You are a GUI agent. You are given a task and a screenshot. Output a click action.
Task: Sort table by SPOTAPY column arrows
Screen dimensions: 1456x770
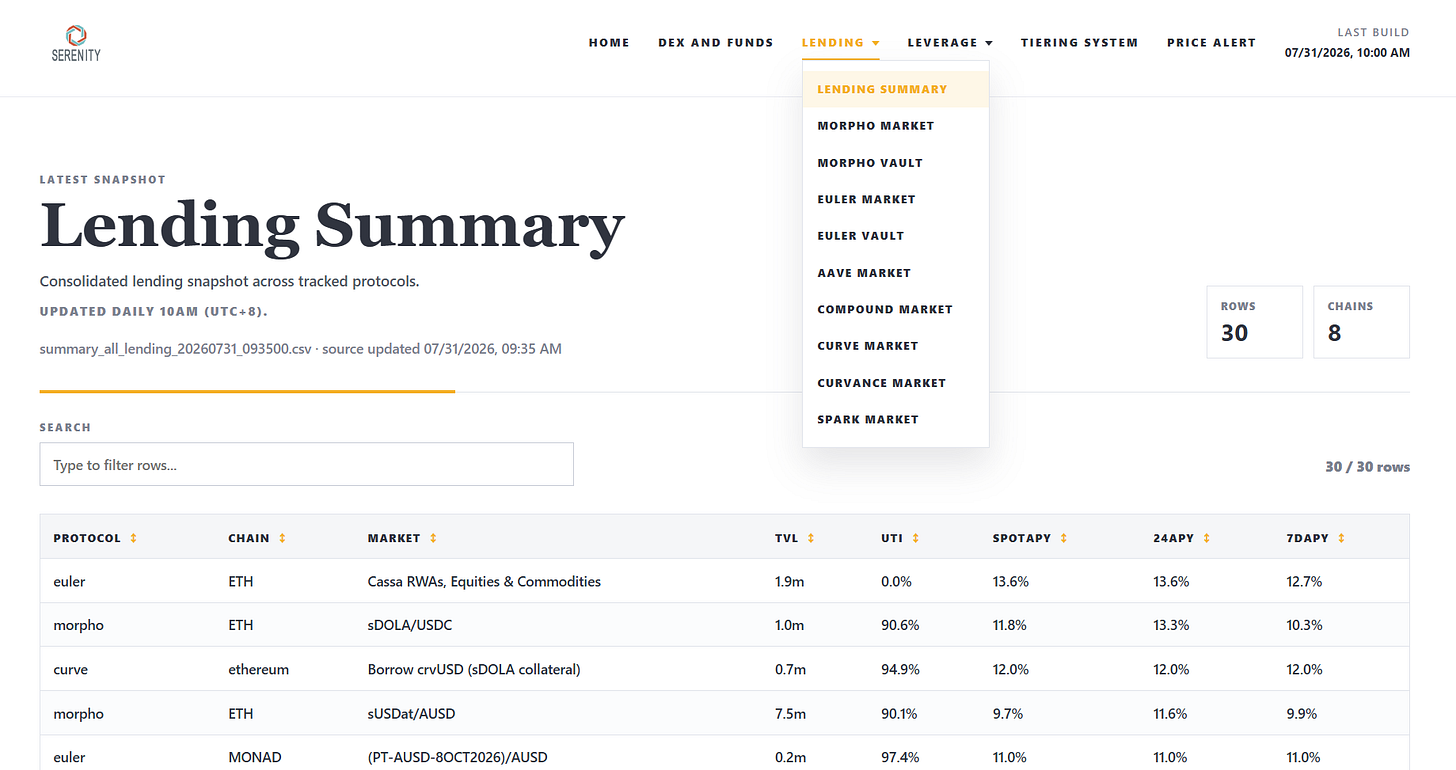[1064, 538]
